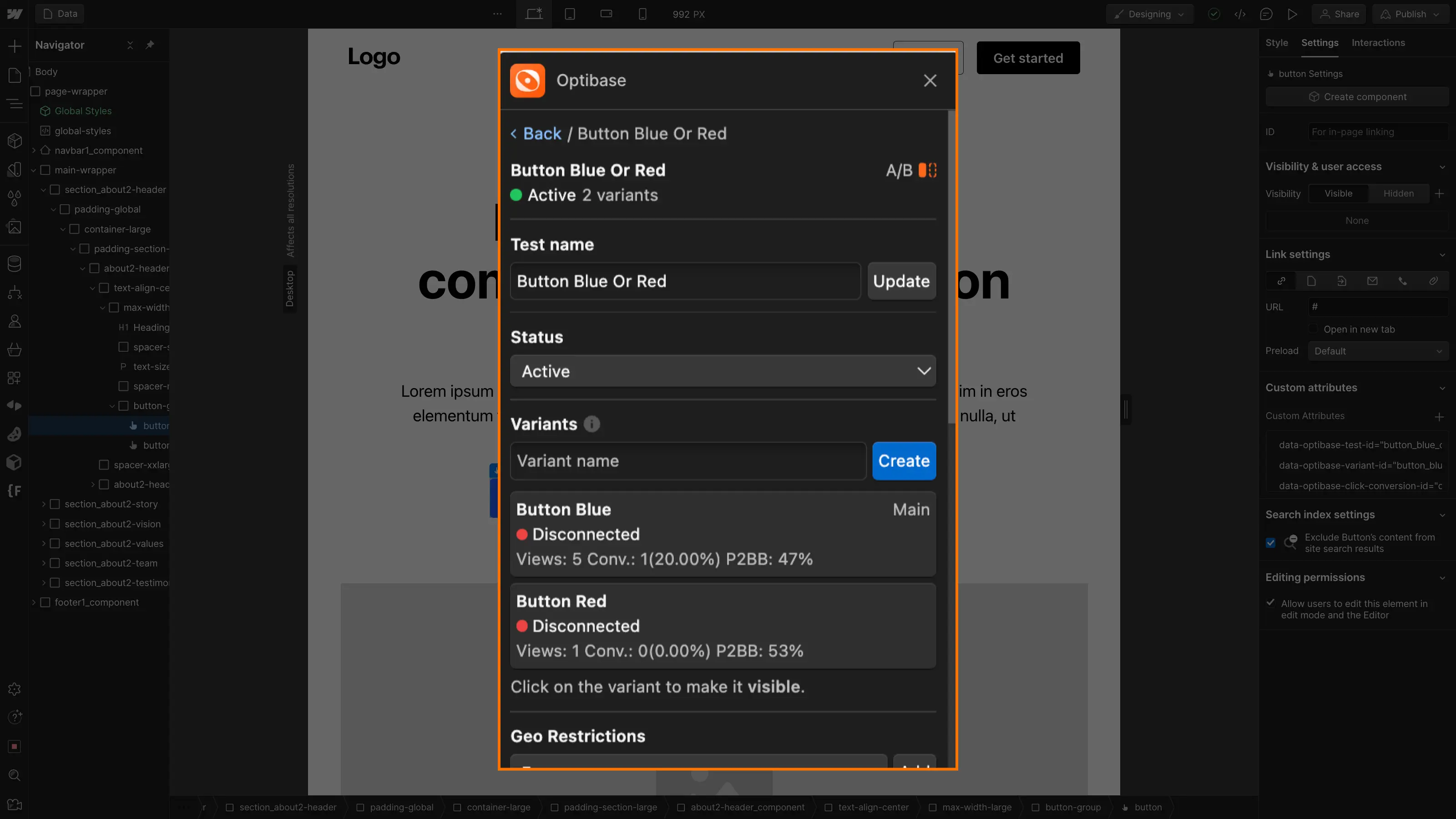Select file attachment link type icon
The image size is (1456, 819).
[1433, 281]
